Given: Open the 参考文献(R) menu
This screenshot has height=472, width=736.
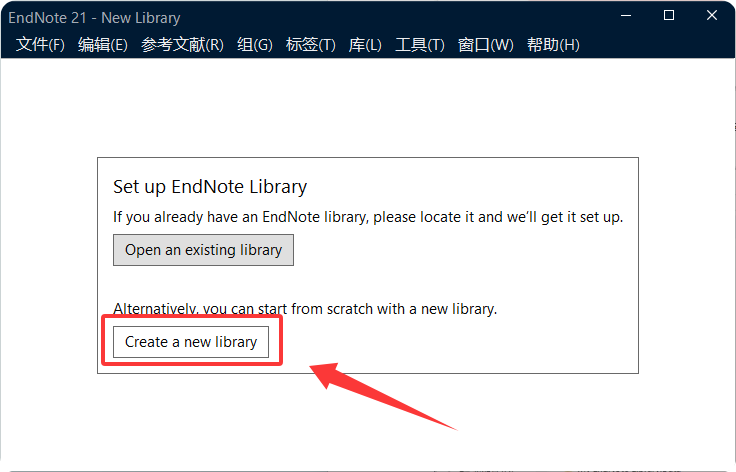Looking at the screenshot, I should [x=182, y=45].
